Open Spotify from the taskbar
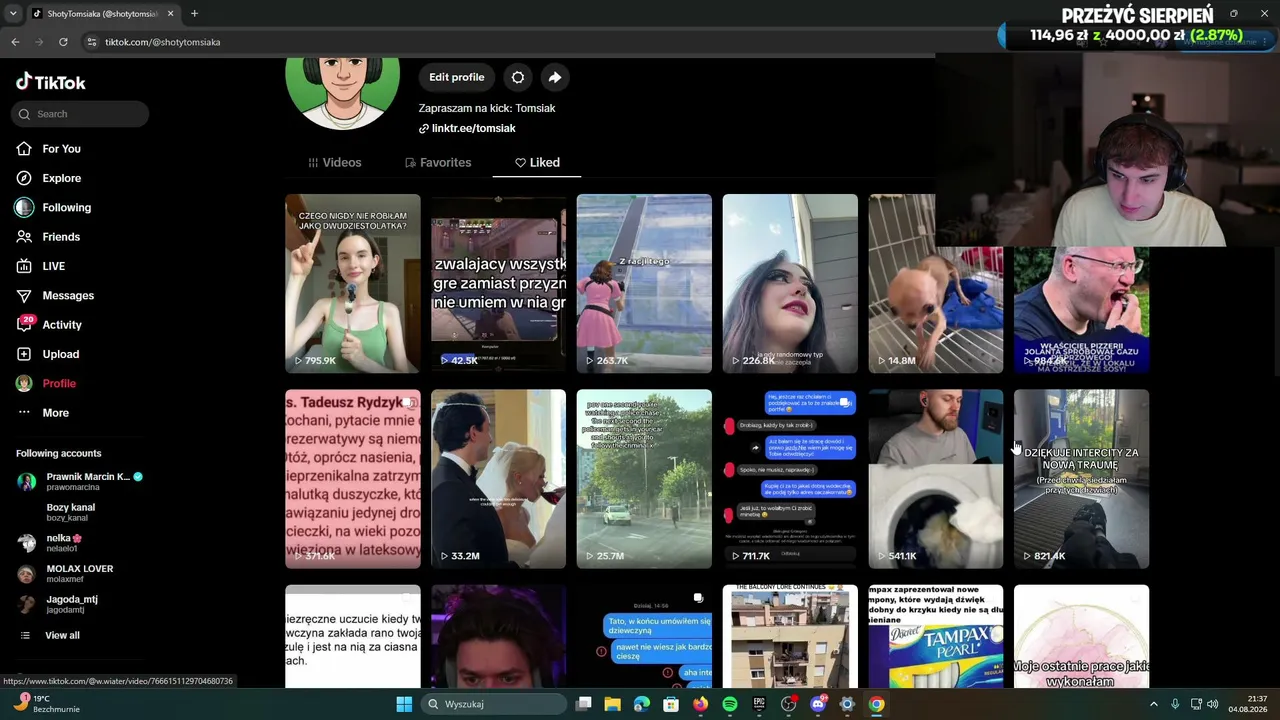Screen dimensions: 1280x720 tap(730, 704)
